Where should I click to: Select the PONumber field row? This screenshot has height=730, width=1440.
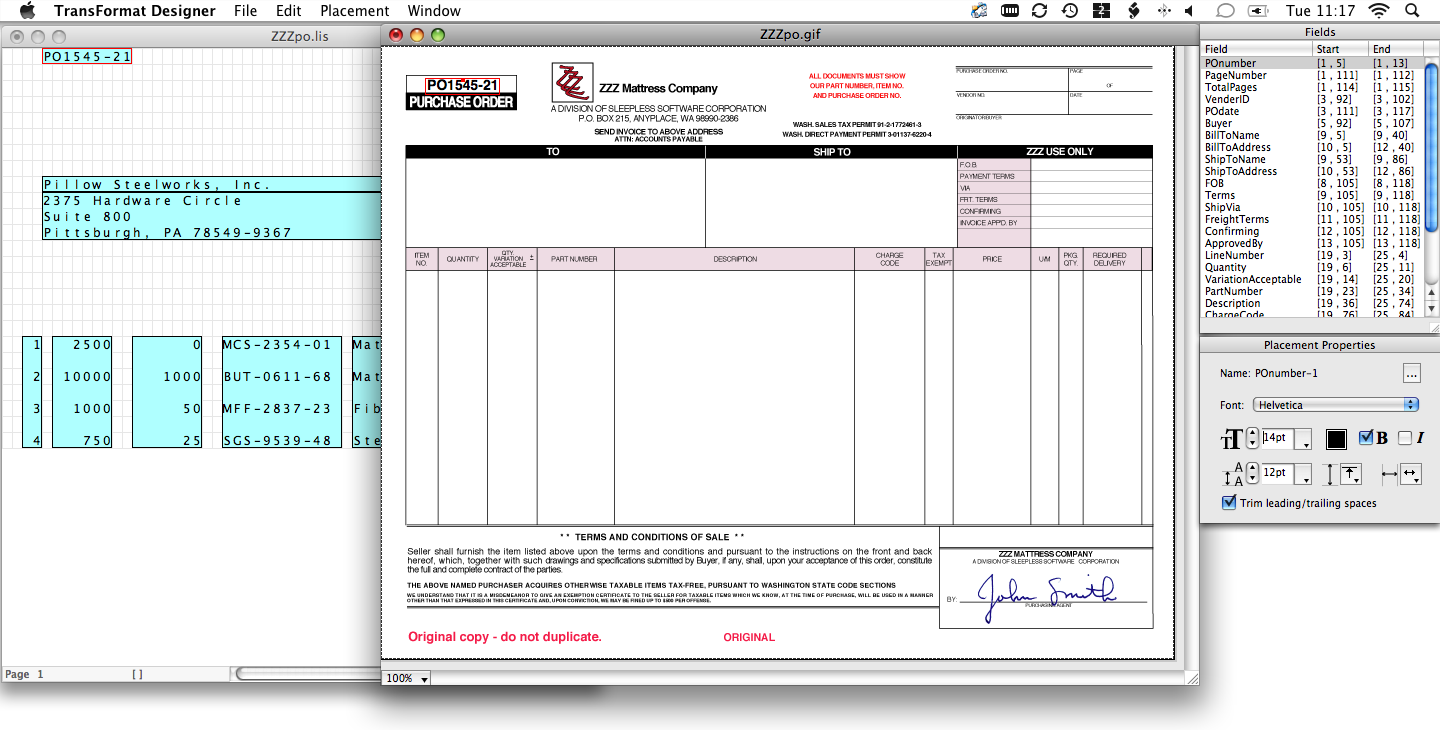(x=1312, y=63)
